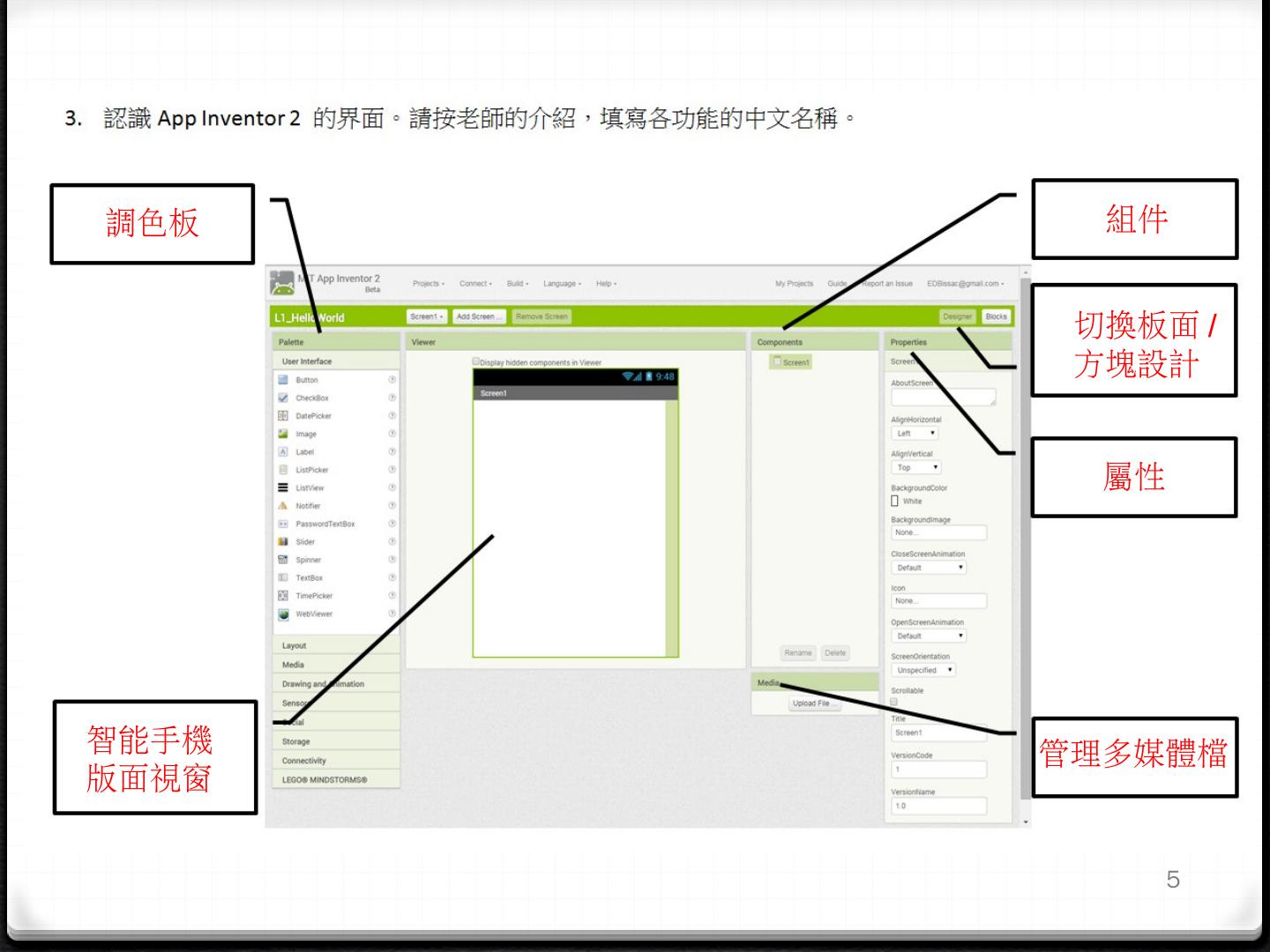Expand the Connectivity palette section

coord(336,761)
